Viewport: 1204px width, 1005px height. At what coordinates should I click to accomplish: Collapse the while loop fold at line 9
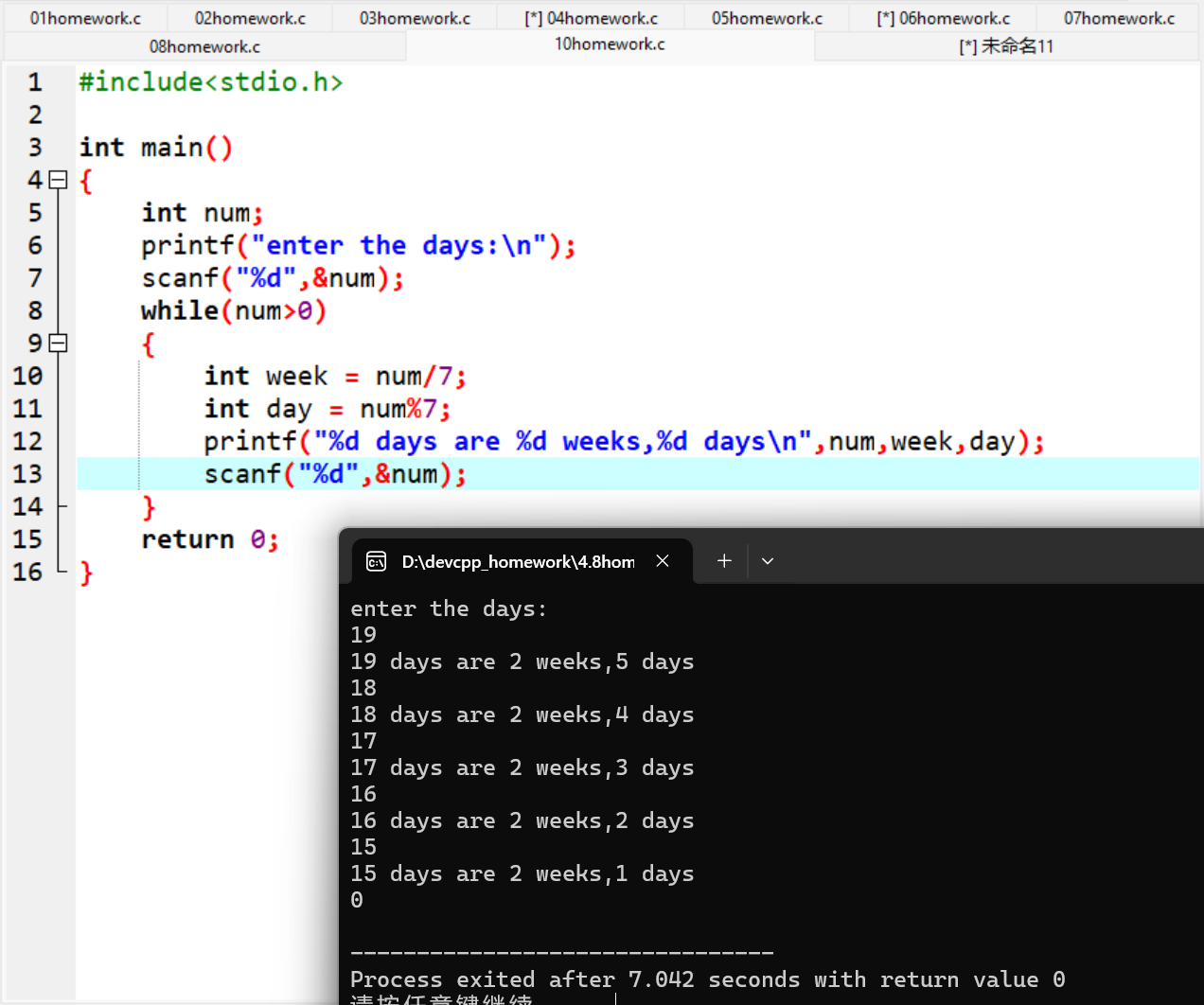pos(59,343)
